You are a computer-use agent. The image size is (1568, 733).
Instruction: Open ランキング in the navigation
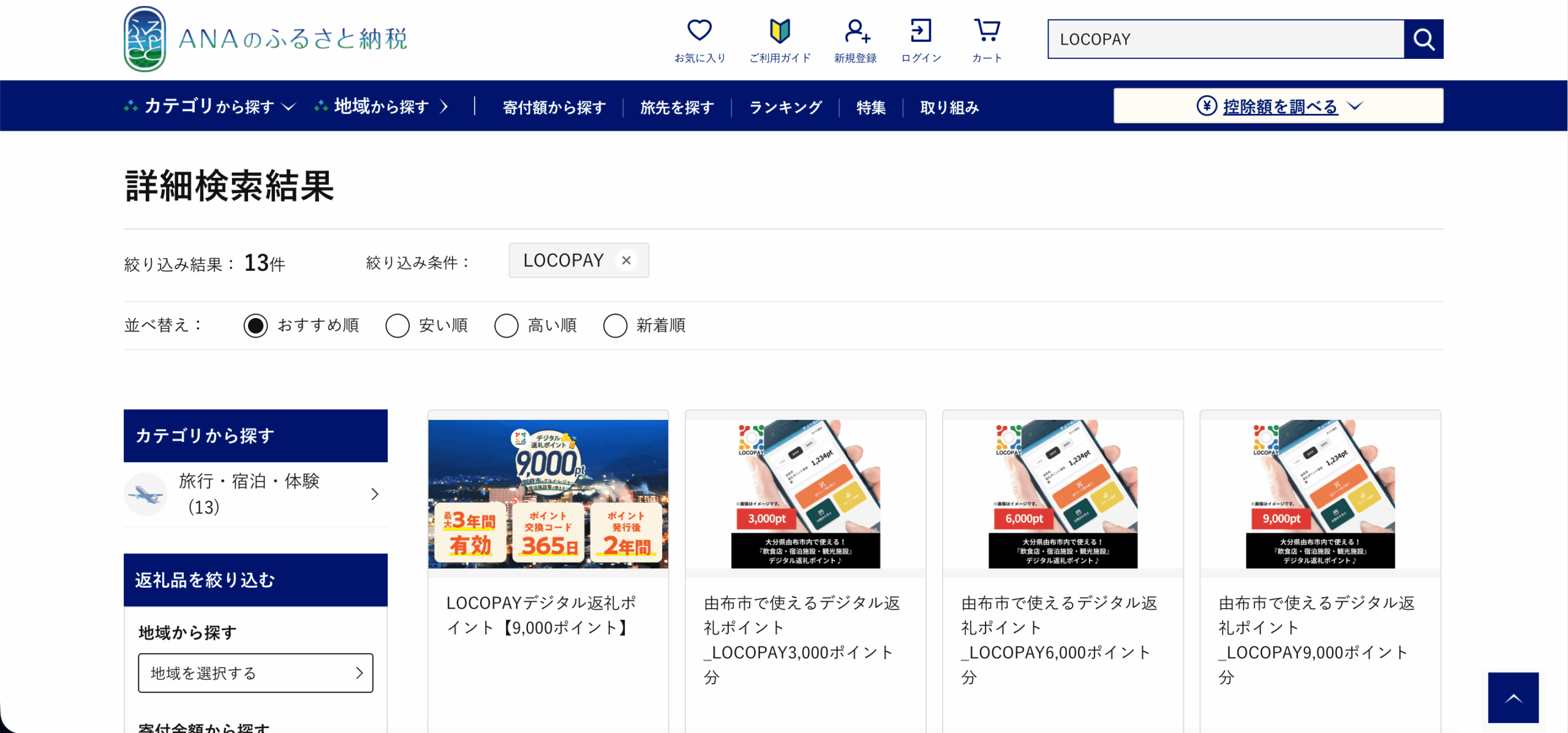pyautogui.click(x=785, y=107)
